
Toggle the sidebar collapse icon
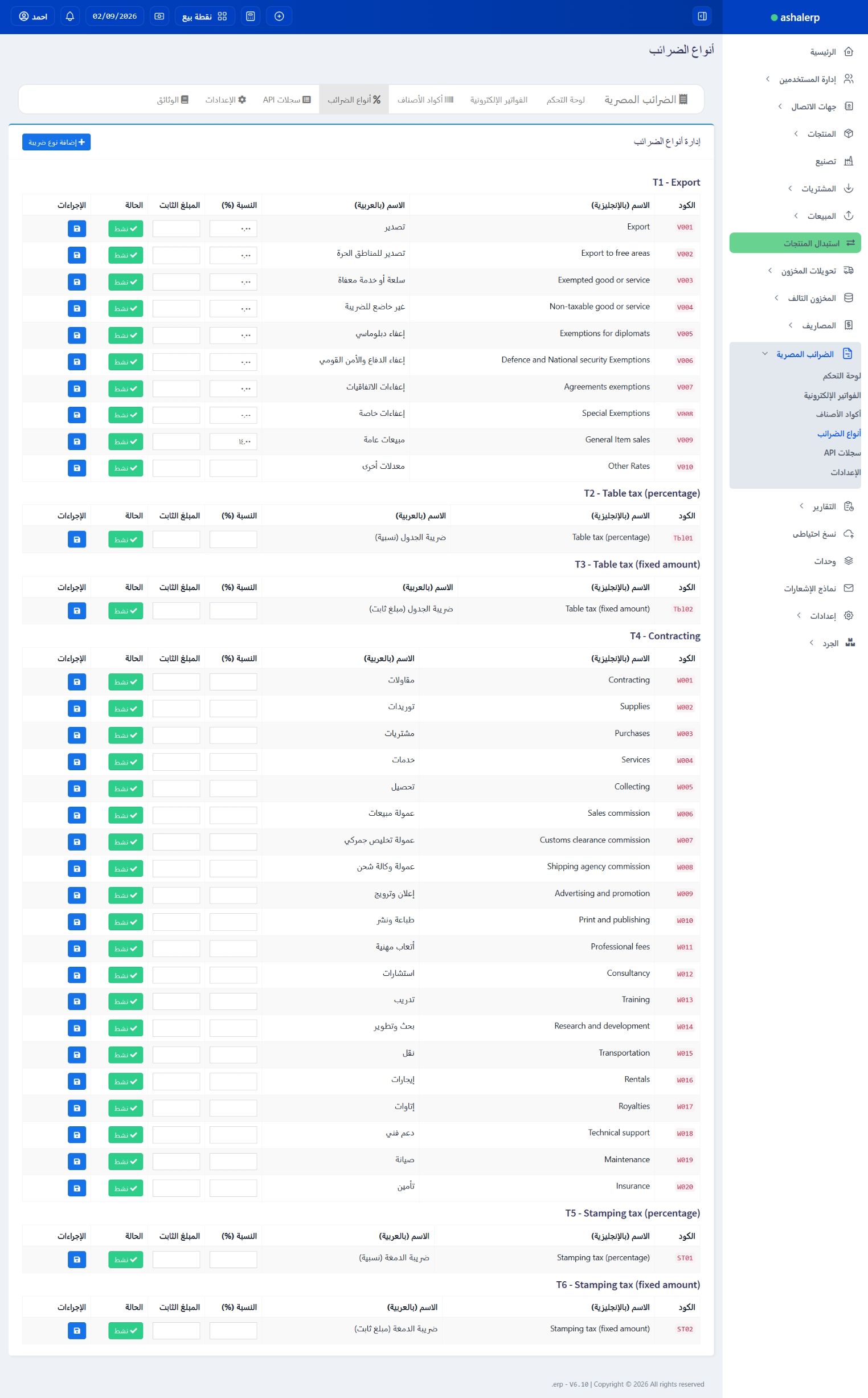(x=702, y=16)
